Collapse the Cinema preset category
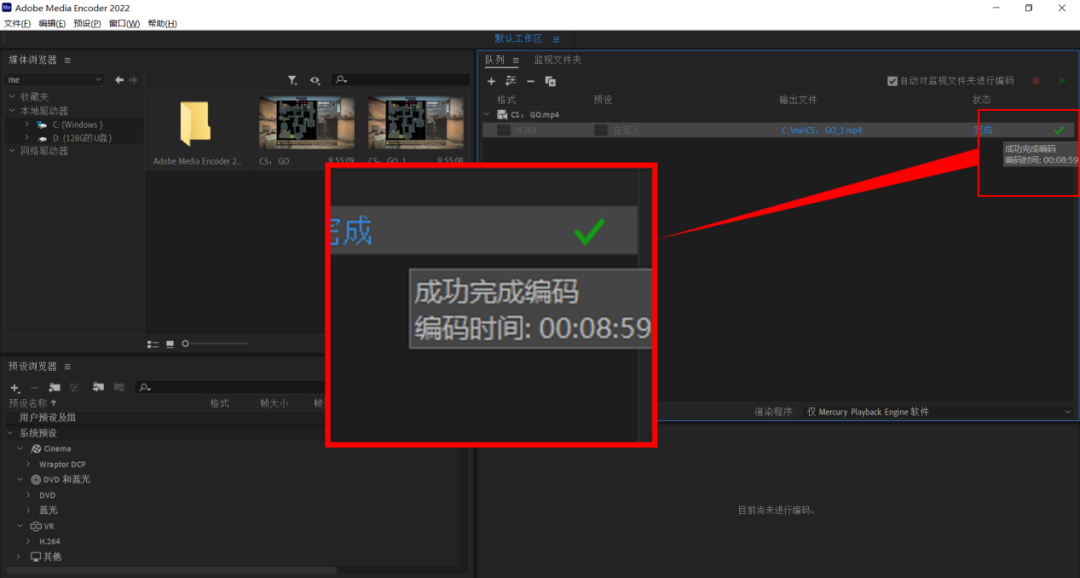The width and height of the screenshot is (1080, 578). 20,448
